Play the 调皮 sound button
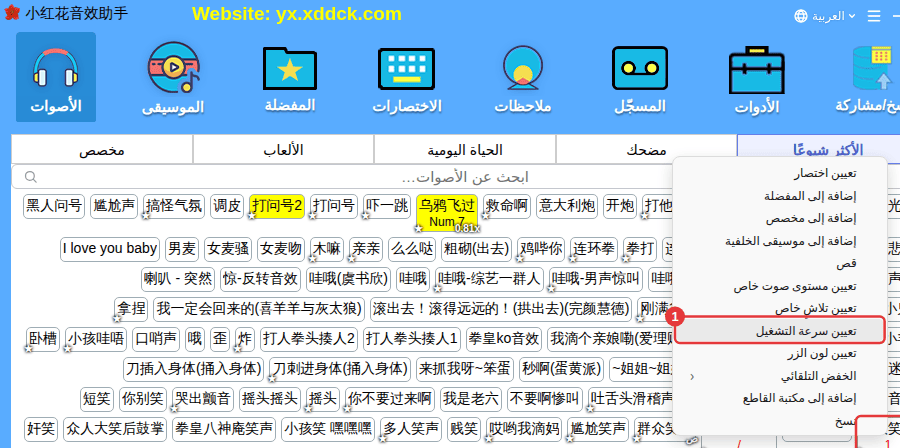This screenshot has height=448, width=900. [x=227, y=207]
